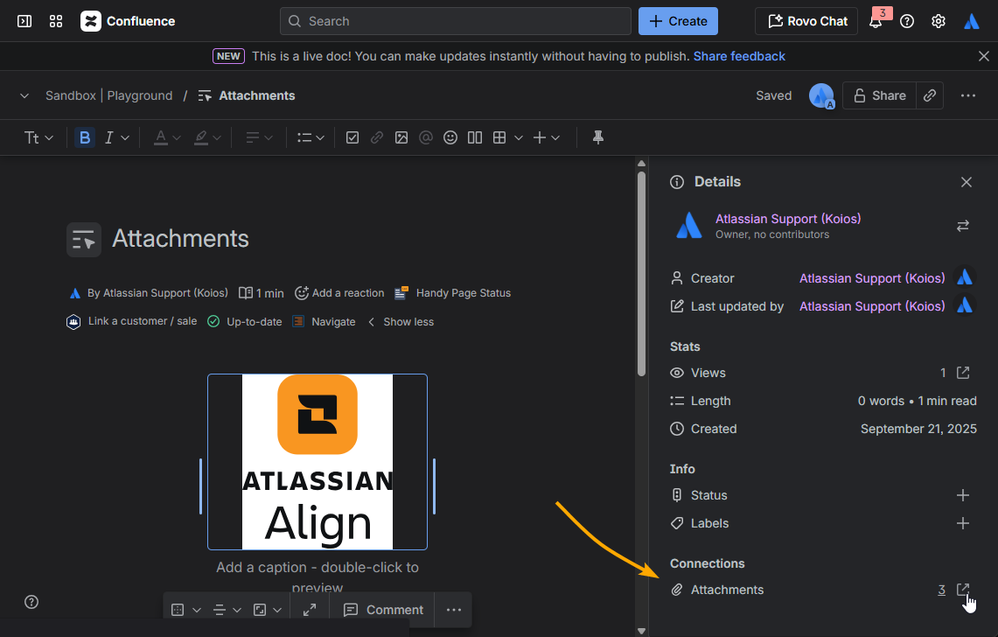998x637 pixels.
Task: Add a reaction to the page
Action: point(339,293)
